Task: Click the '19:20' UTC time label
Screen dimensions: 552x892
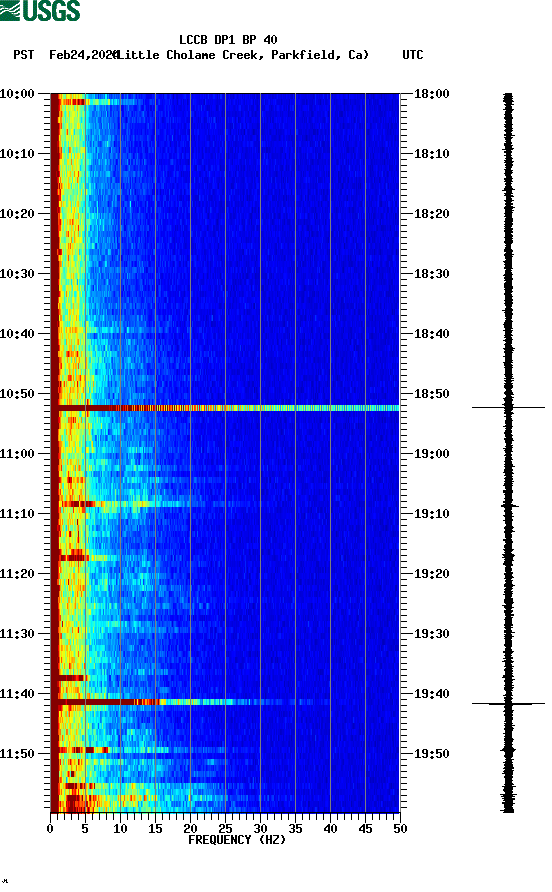Action: pos(432,574)
